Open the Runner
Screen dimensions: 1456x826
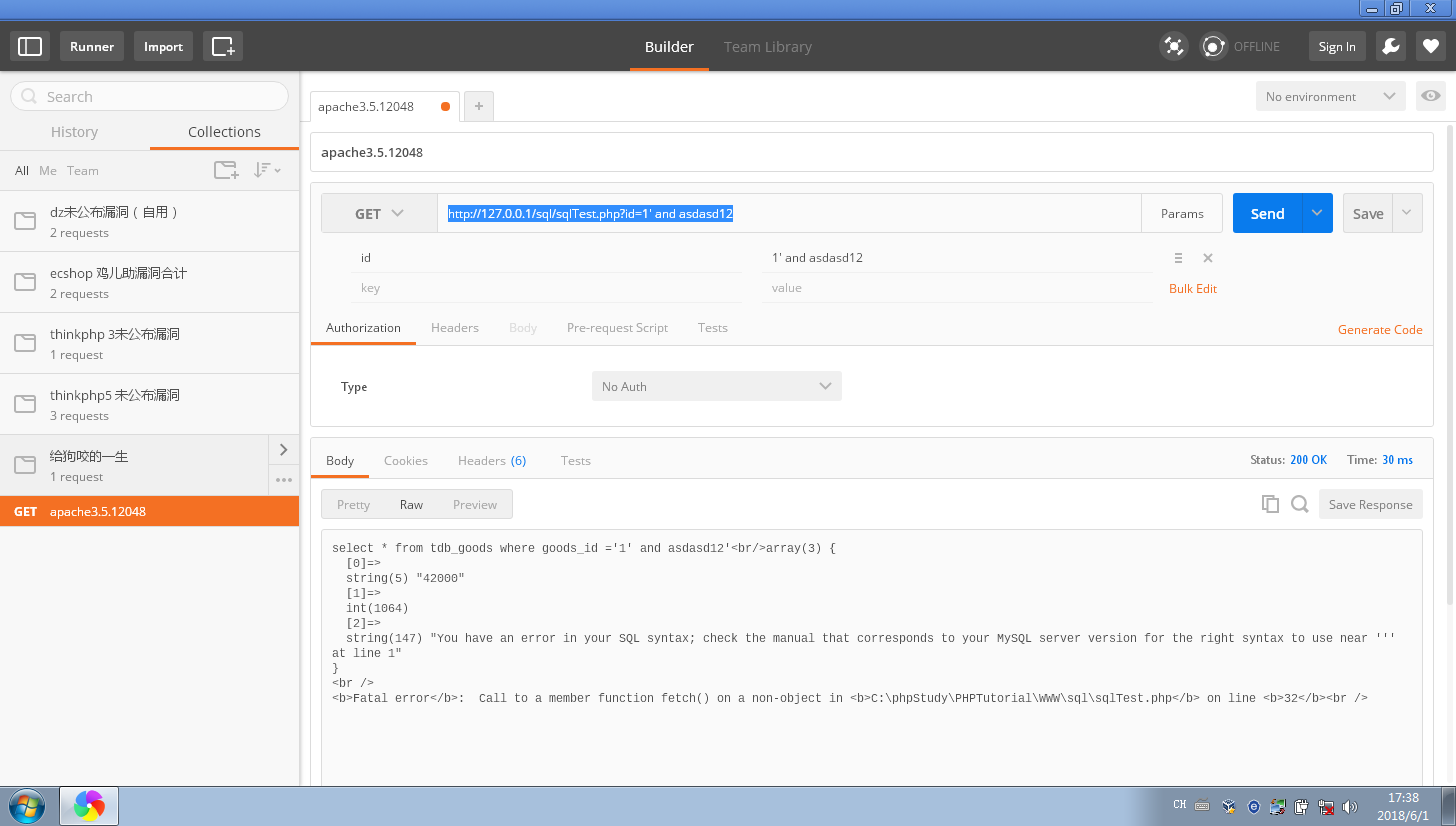click(92, 46)
